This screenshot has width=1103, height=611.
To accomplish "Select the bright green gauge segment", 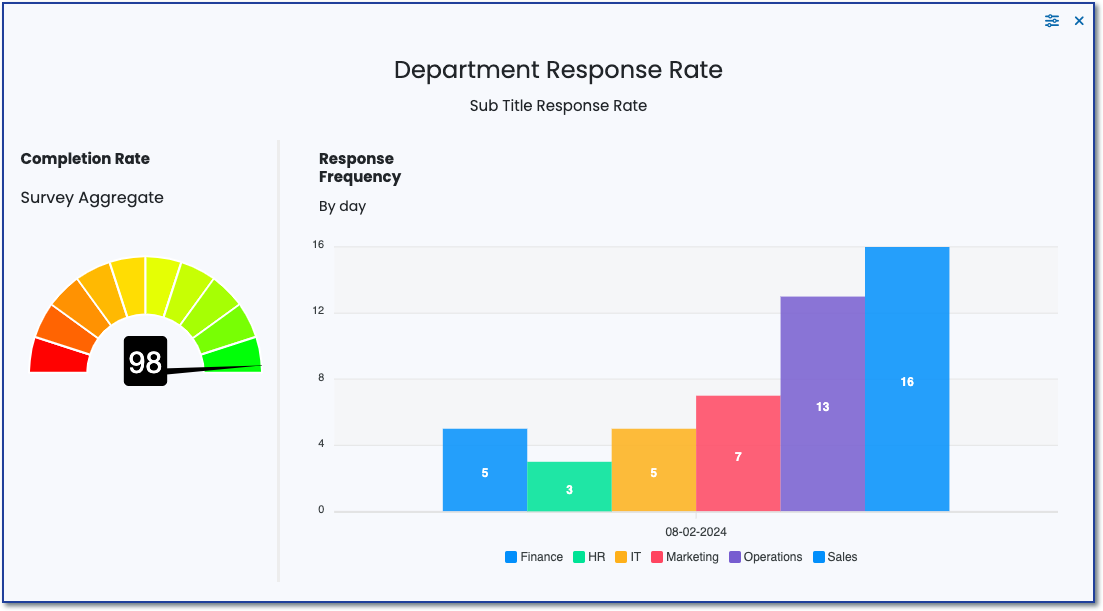I will (232, 353).
